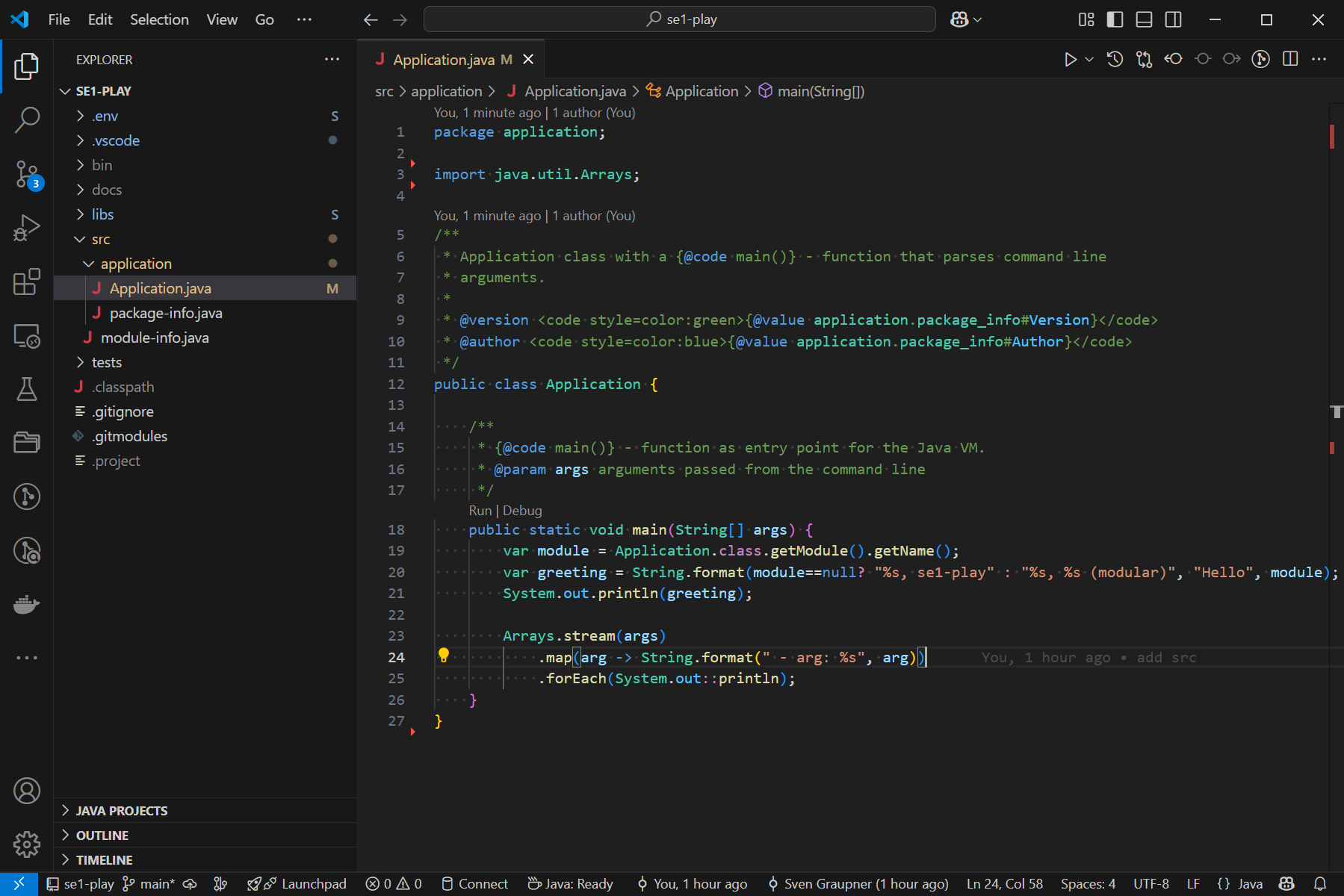This screenshot has height=896, width=1344.
Task: Open the Testing flask view
Action: pos(27,389)
